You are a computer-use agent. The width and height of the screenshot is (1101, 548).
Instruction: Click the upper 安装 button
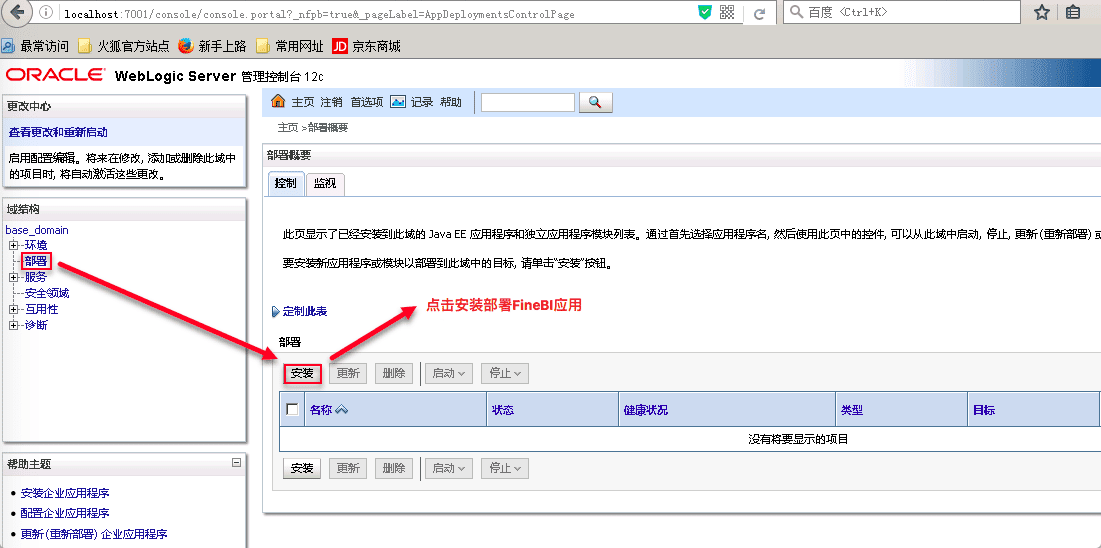pos(302,374)
